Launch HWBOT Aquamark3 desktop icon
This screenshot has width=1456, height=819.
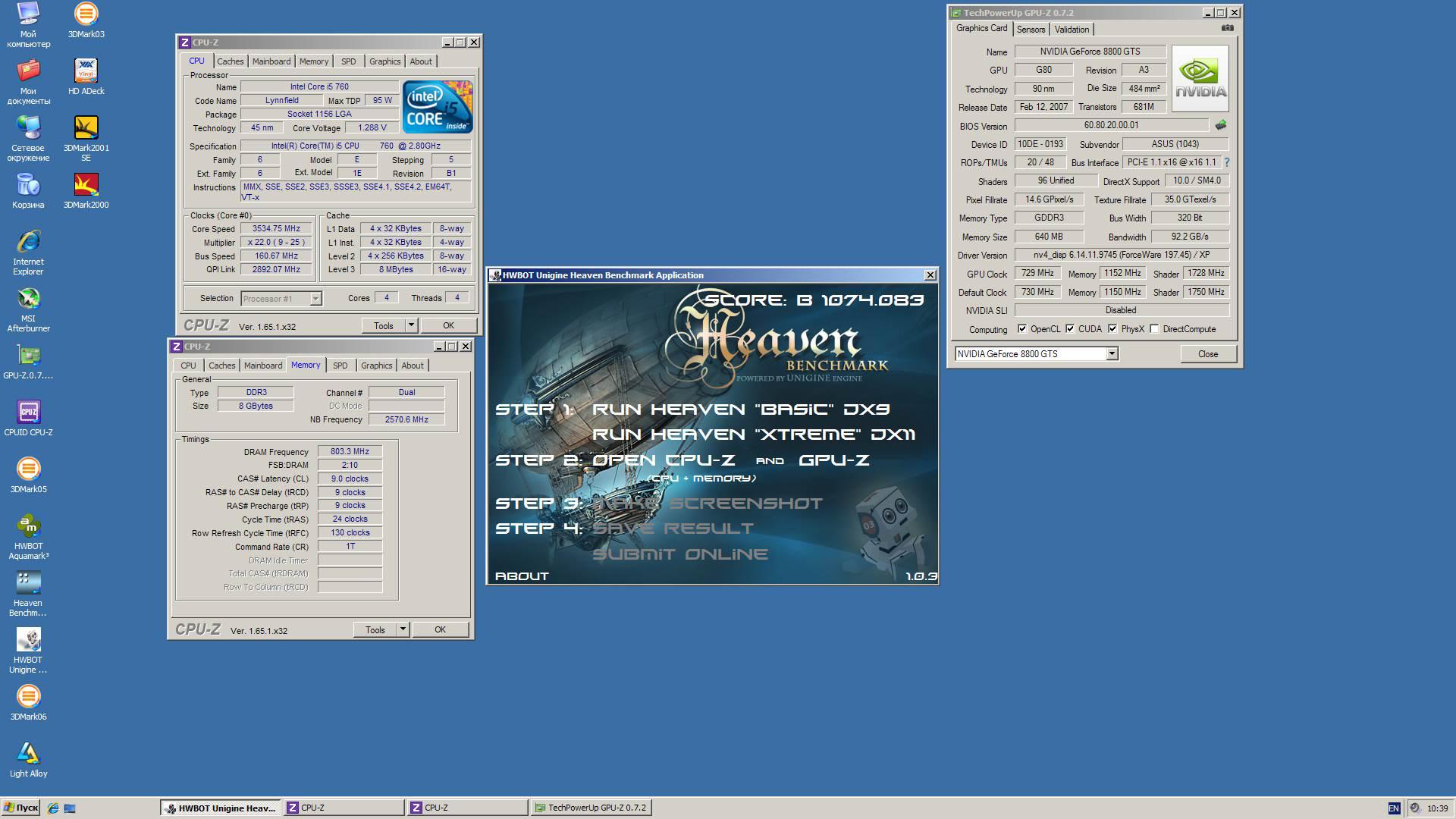(x=28, y=537)
